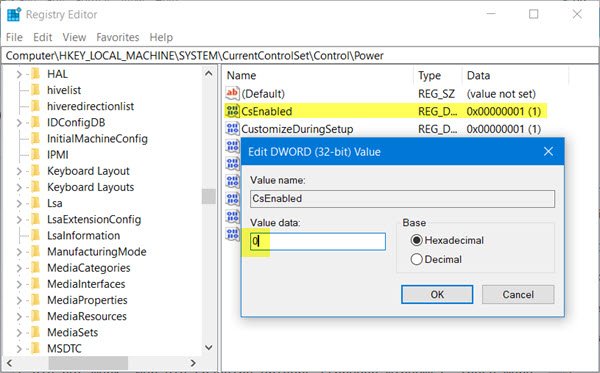This screenshot has width=600, height=373.
Task: Click the LsaInformation folder icon
Action: point(36,235)
